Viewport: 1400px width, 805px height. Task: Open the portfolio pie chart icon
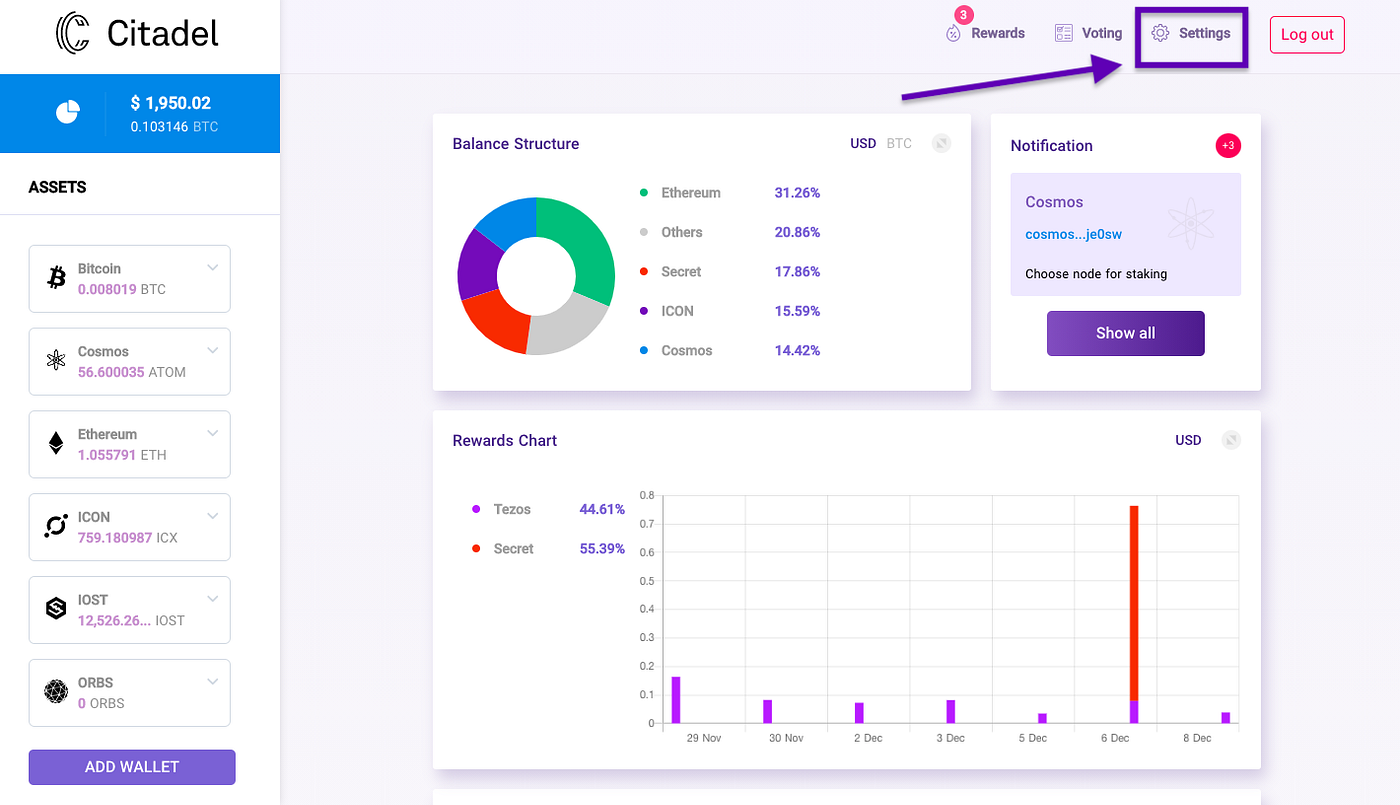coord(67,112)
